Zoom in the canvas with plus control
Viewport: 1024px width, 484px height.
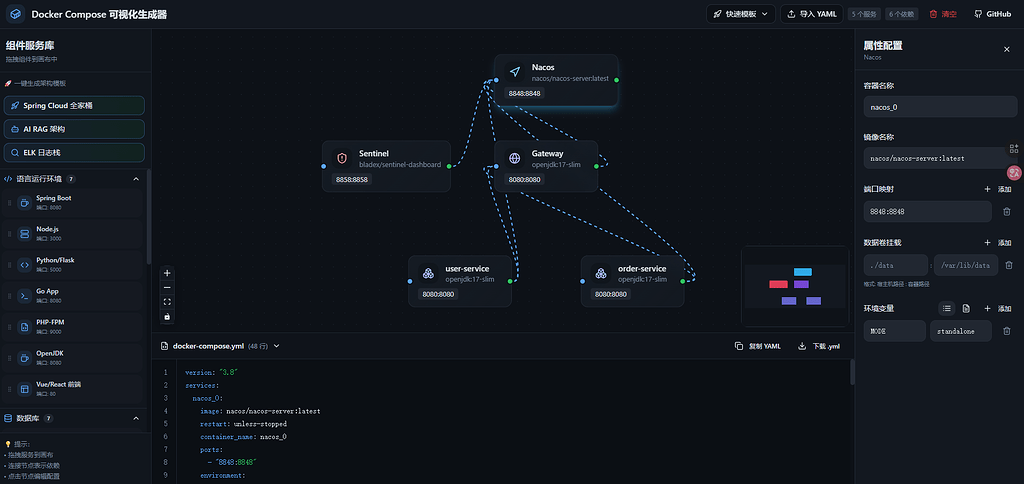(167, 273)
